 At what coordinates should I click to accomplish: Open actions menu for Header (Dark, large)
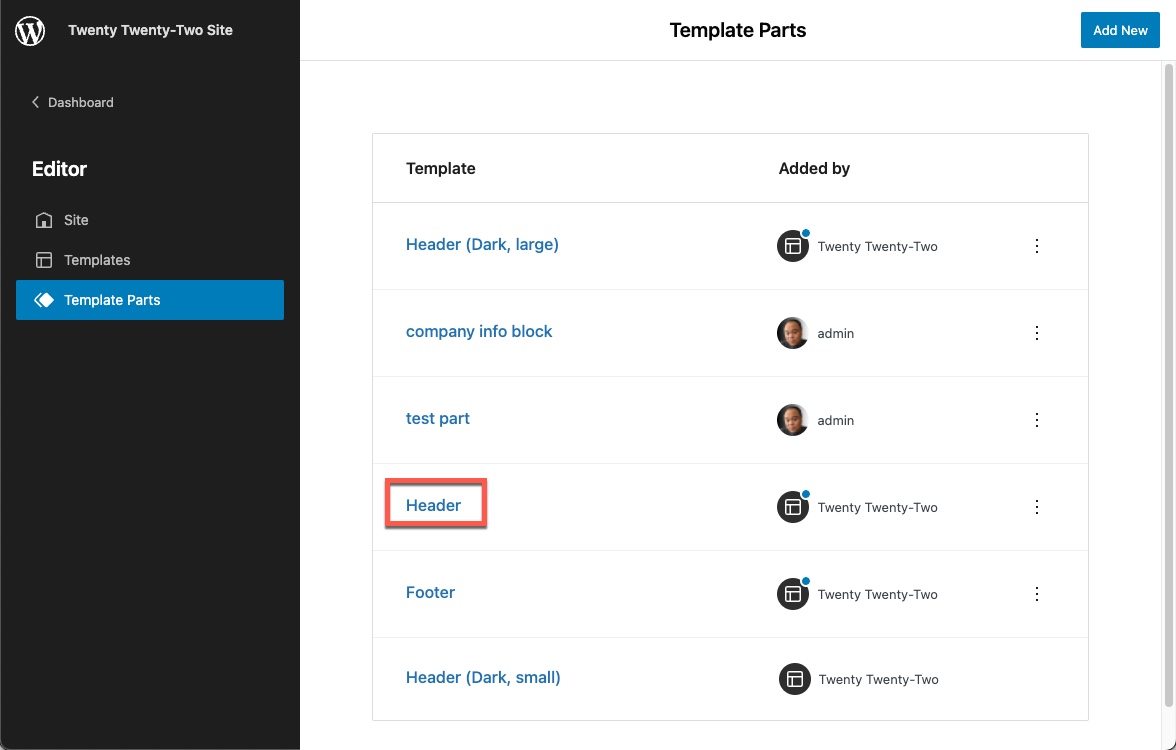pyautogui.click(x=1037, y=246)
